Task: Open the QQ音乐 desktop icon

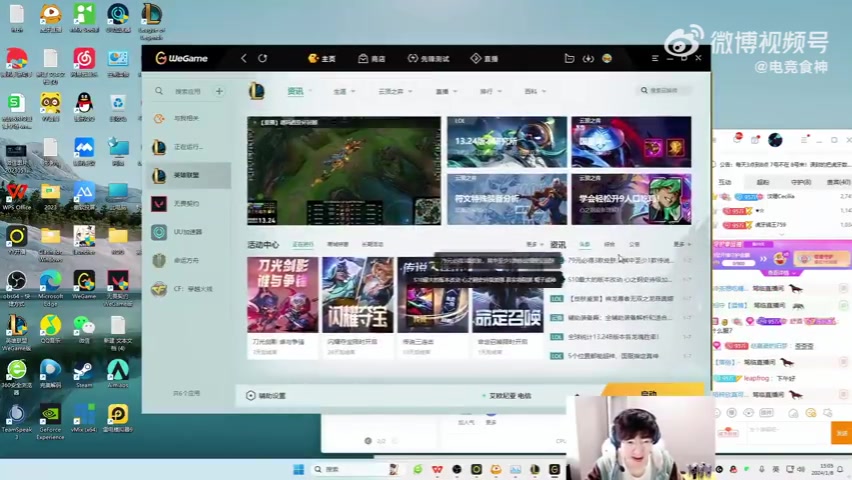Action: click(50, 329)
